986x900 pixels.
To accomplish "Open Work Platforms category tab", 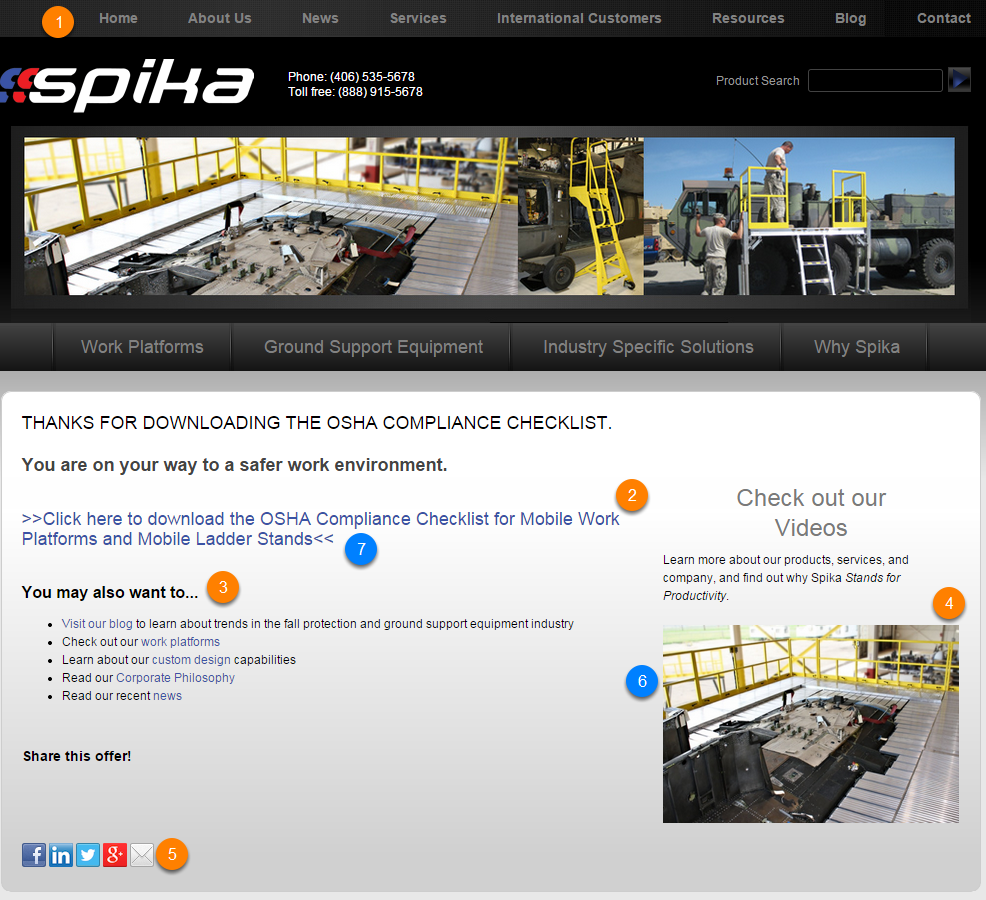I will (x=142, y=347).
